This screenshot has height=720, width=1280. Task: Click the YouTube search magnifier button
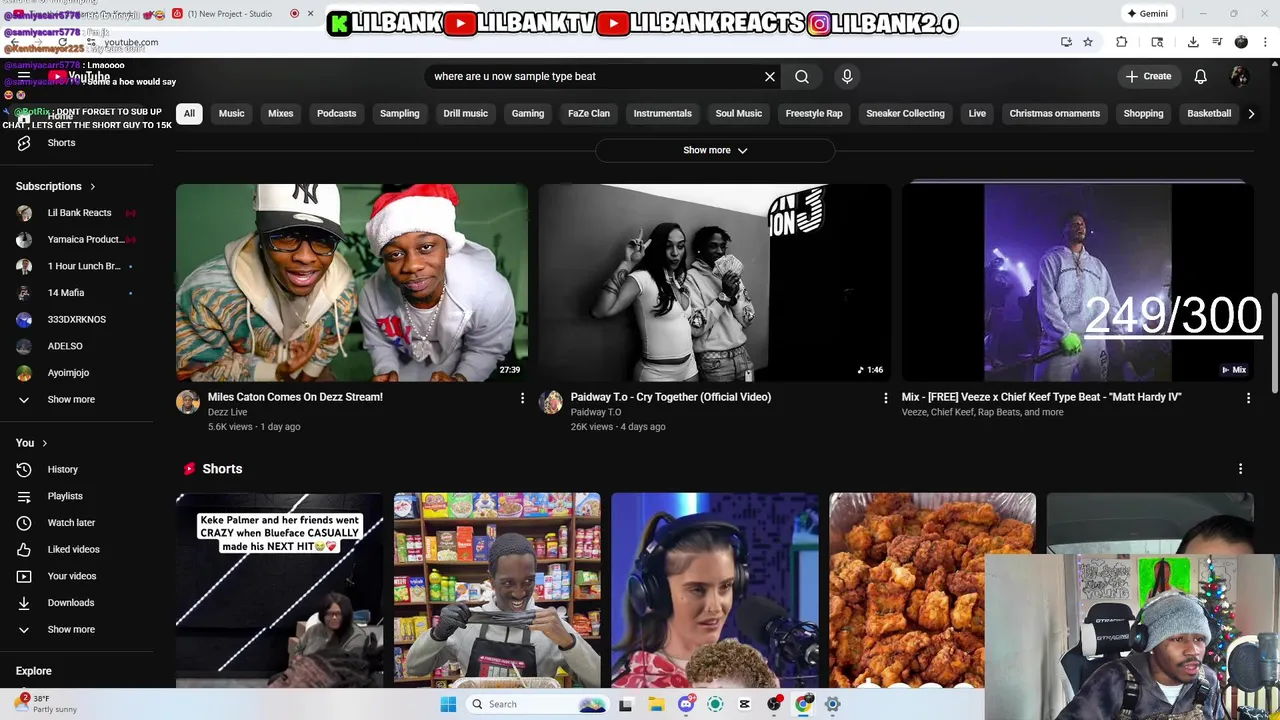click(802, 76)
